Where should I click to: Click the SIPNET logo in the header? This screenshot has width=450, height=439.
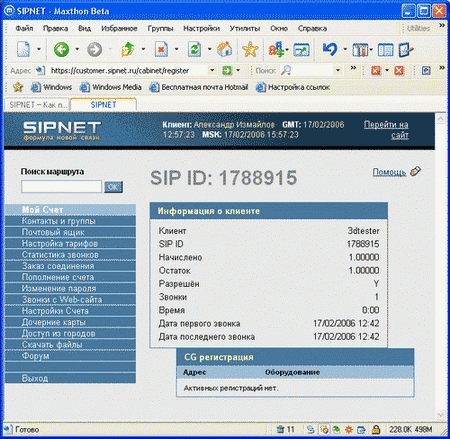62,130
